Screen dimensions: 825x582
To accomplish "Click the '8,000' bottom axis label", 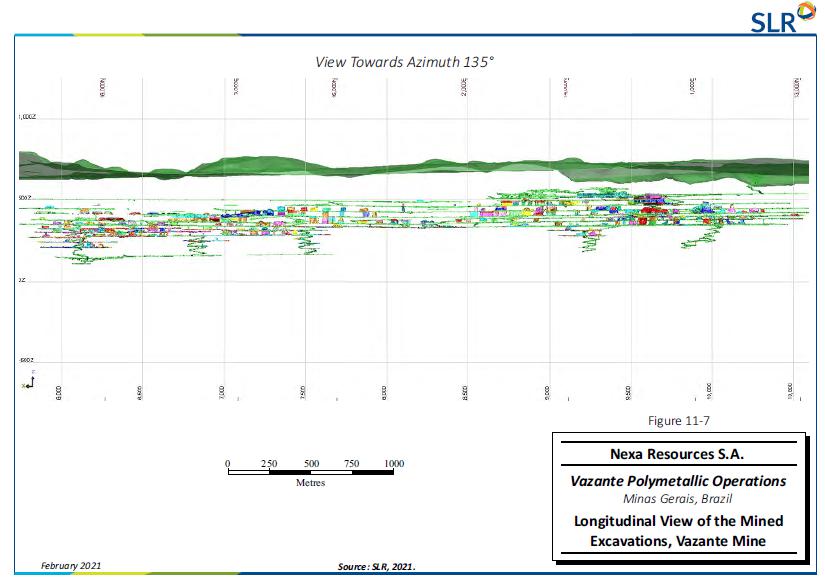I will coord(384,393).
